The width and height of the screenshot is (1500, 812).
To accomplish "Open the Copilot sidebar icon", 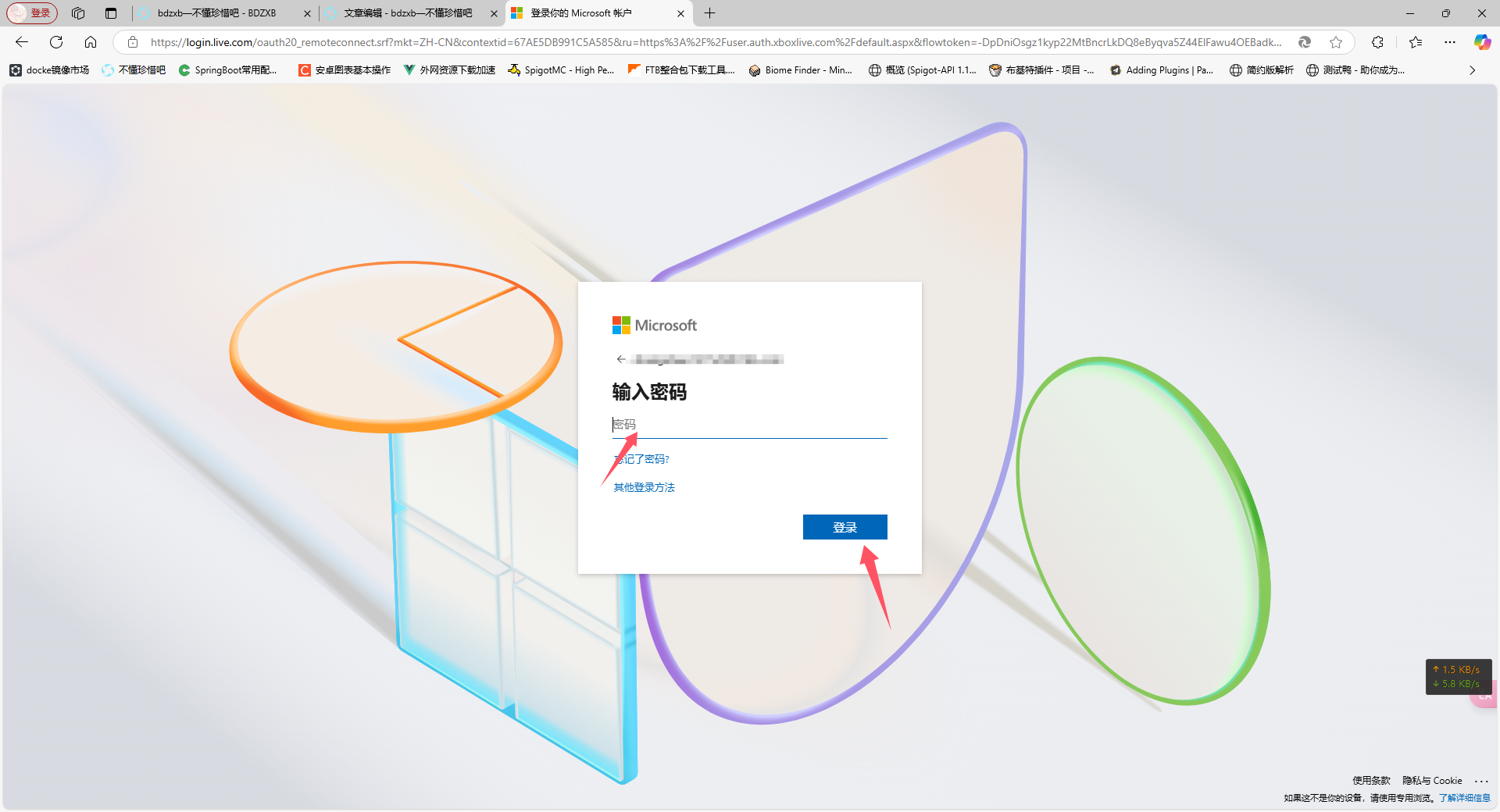I will pyautogui.click(x=1481, y=42).
